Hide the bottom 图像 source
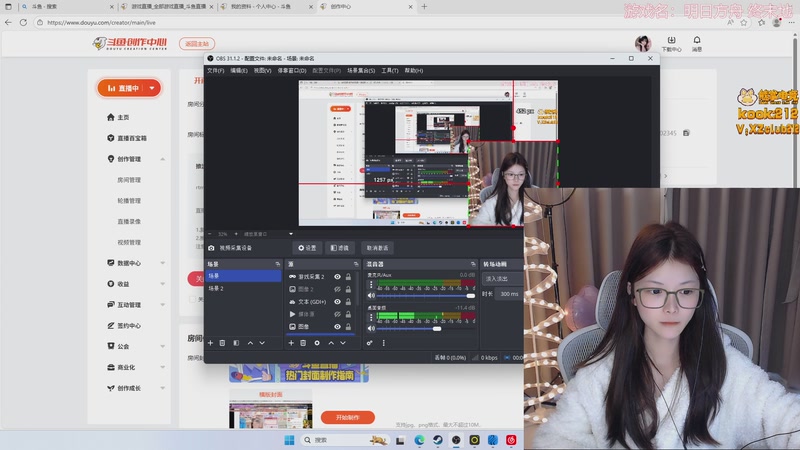The image size is (800, 450). click(337, 327)
